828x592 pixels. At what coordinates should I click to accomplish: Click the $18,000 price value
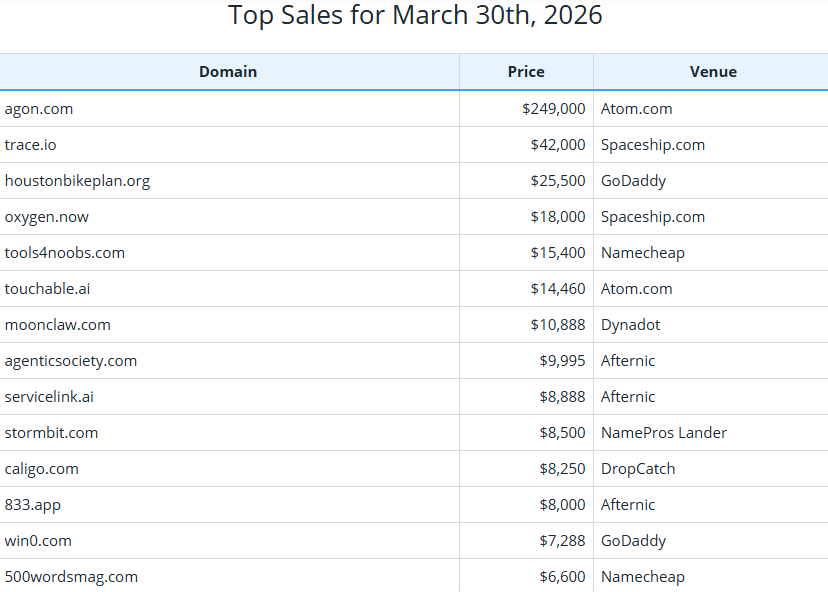pyautogui.click(x=558, y=217)
